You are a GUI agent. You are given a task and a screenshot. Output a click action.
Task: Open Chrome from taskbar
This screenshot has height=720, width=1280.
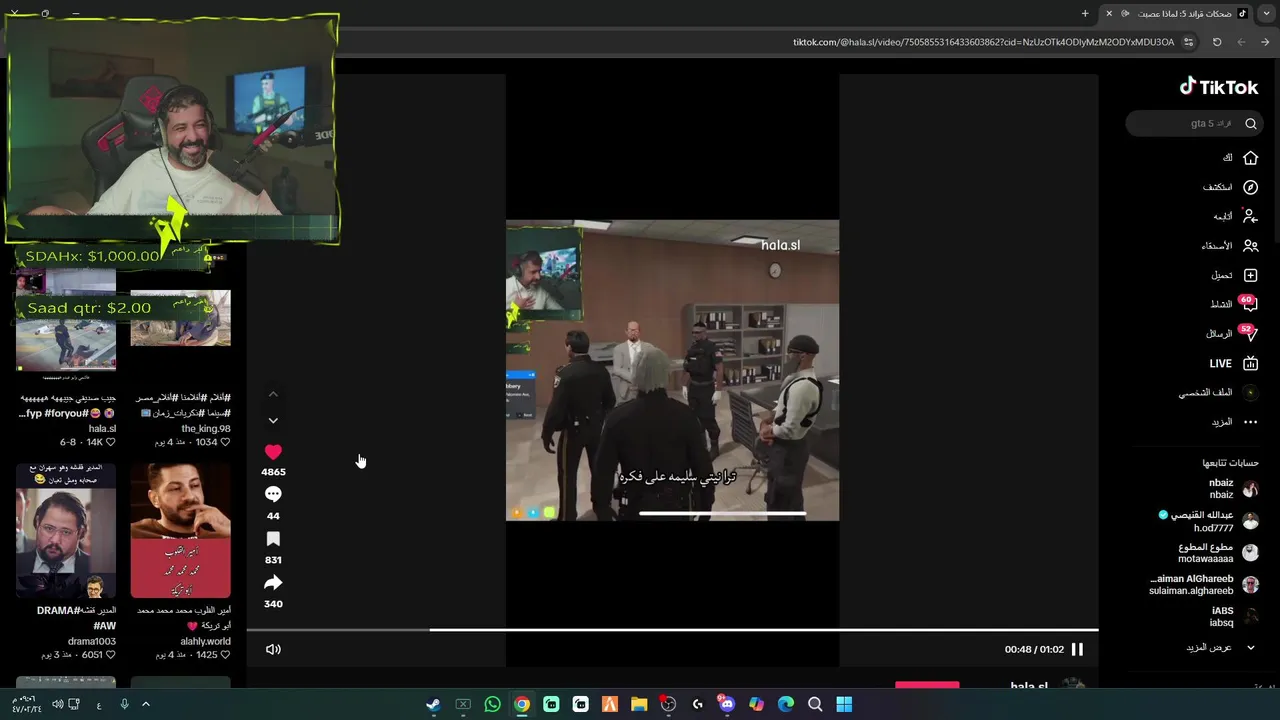522,704
